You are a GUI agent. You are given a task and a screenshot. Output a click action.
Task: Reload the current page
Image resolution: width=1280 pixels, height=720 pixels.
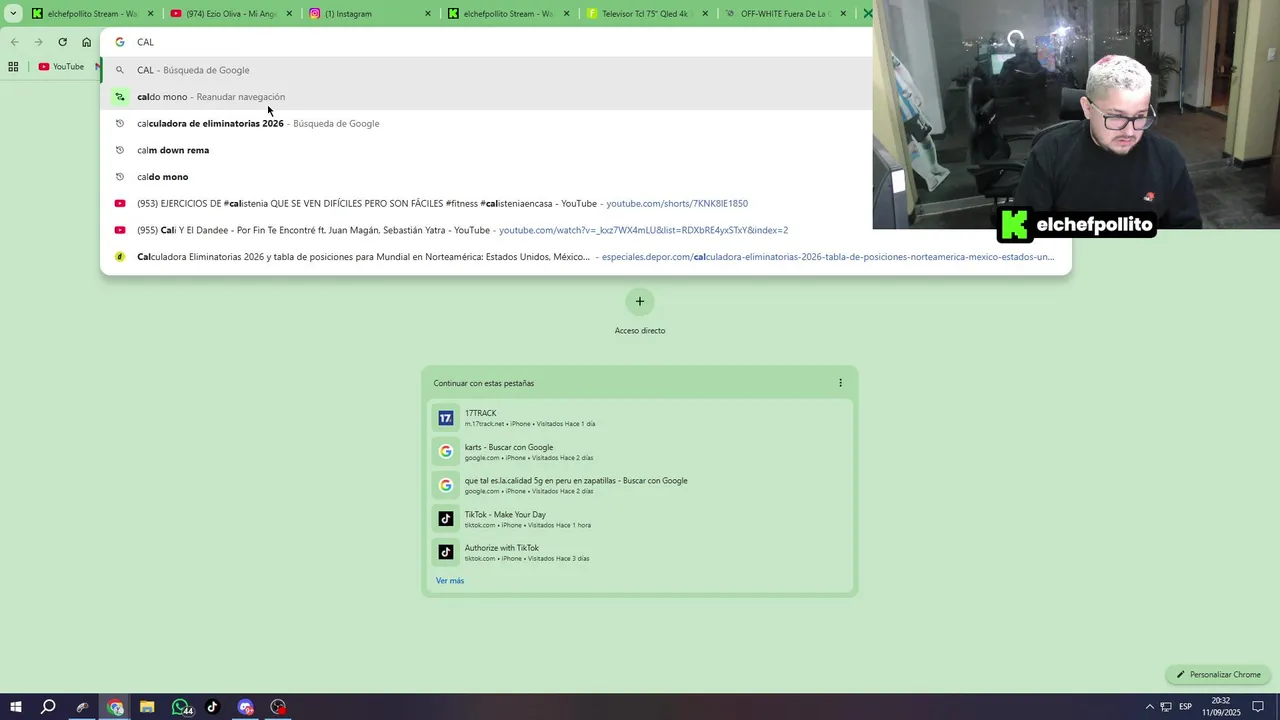(x=62, y=42)
